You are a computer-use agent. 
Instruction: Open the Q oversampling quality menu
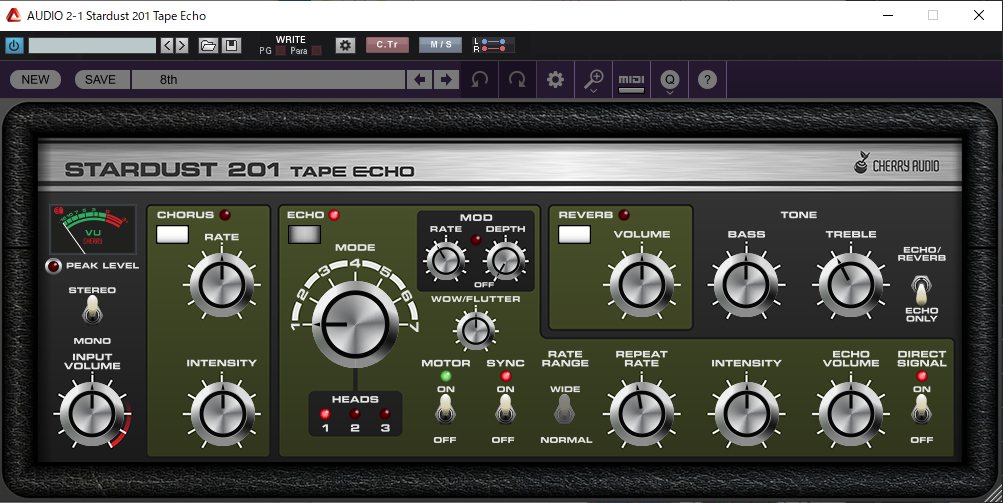click(670, 80)
